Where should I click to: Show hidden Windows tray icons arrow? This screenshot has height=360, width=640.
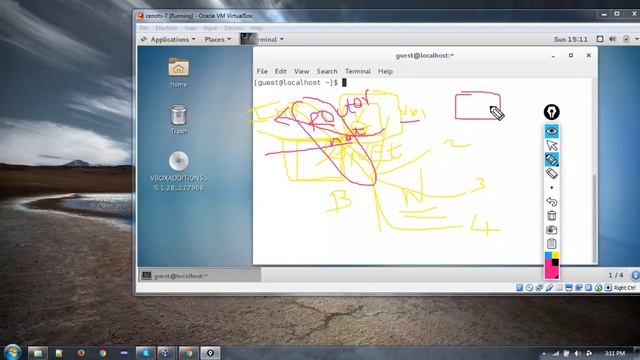coord(544,353)
